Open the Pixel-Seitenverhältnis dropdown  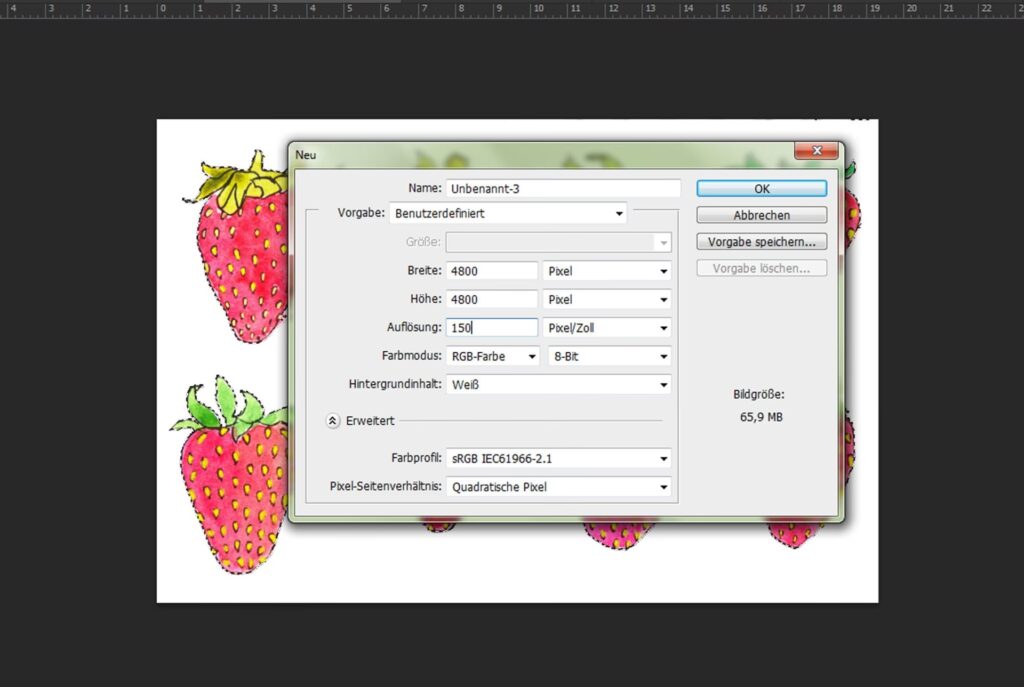click(558, 487)
